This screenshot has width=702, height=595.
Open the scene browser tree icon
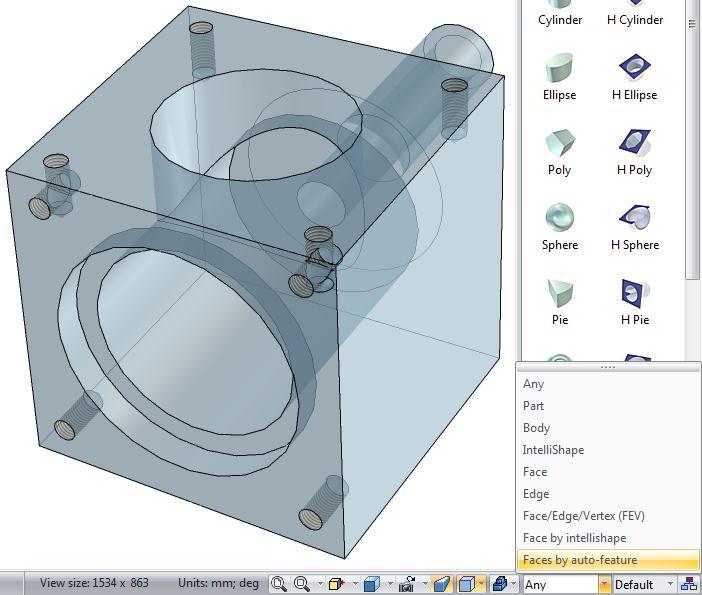tap(689, 584)
